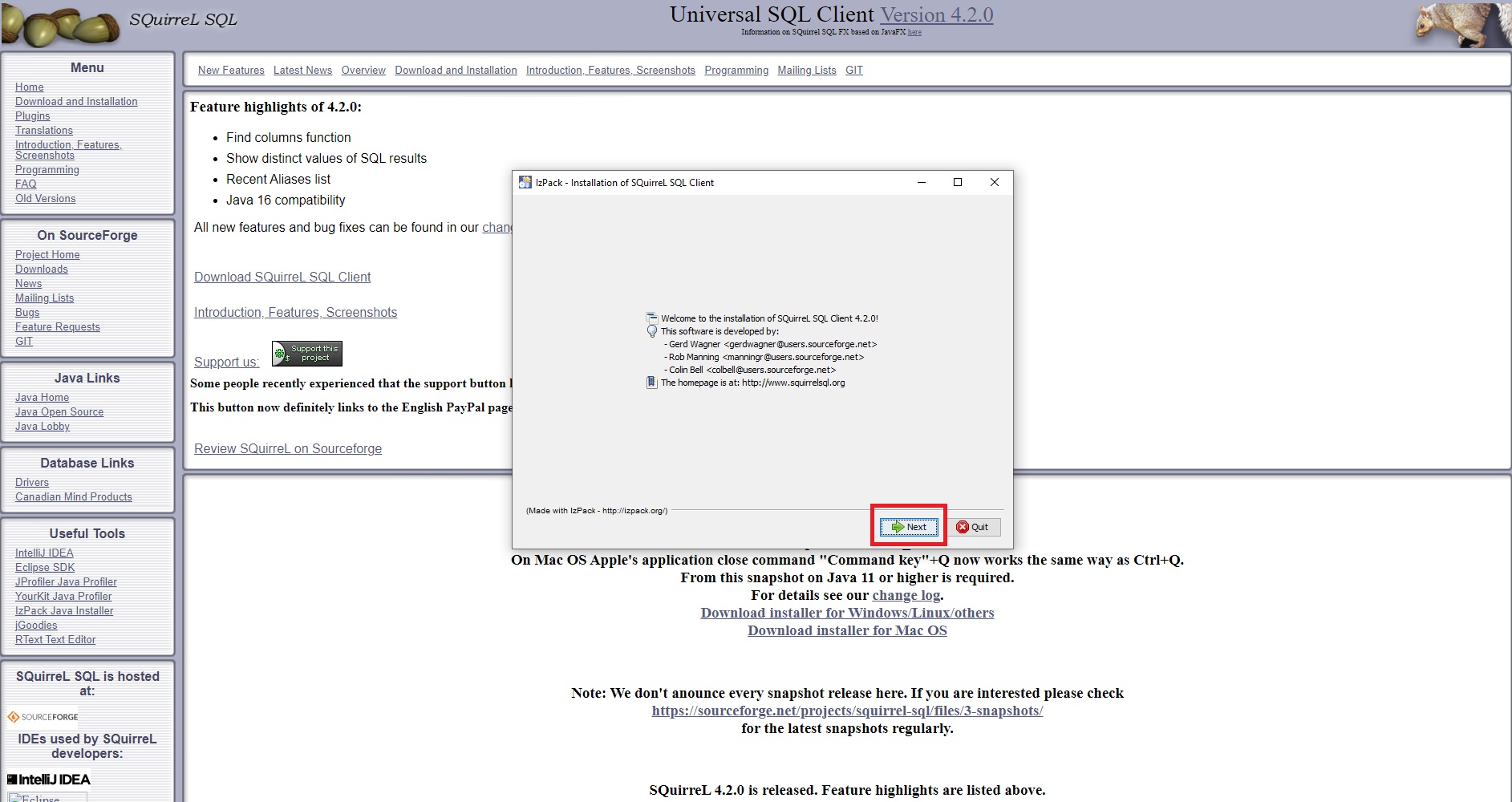The width and height of the screenshot is (1512, 802).
Task: Click the Support us link
Action: coord(227,363)
